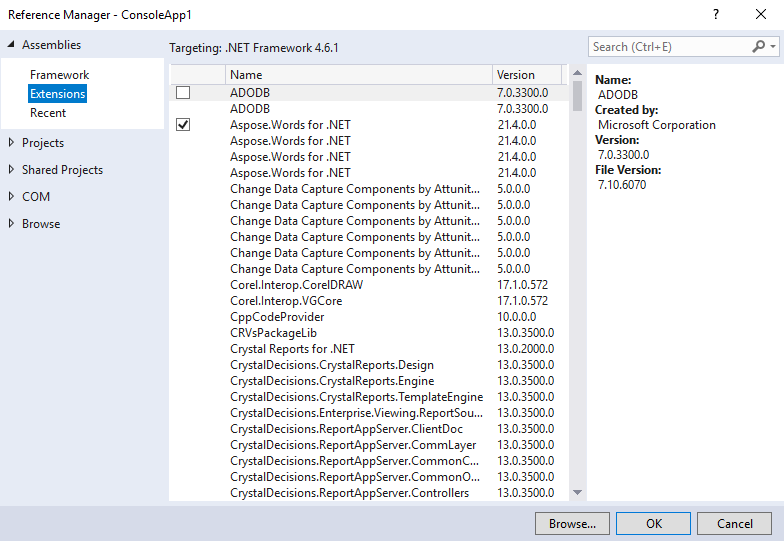Check the first ADODB checkbox

click(183, 92)
